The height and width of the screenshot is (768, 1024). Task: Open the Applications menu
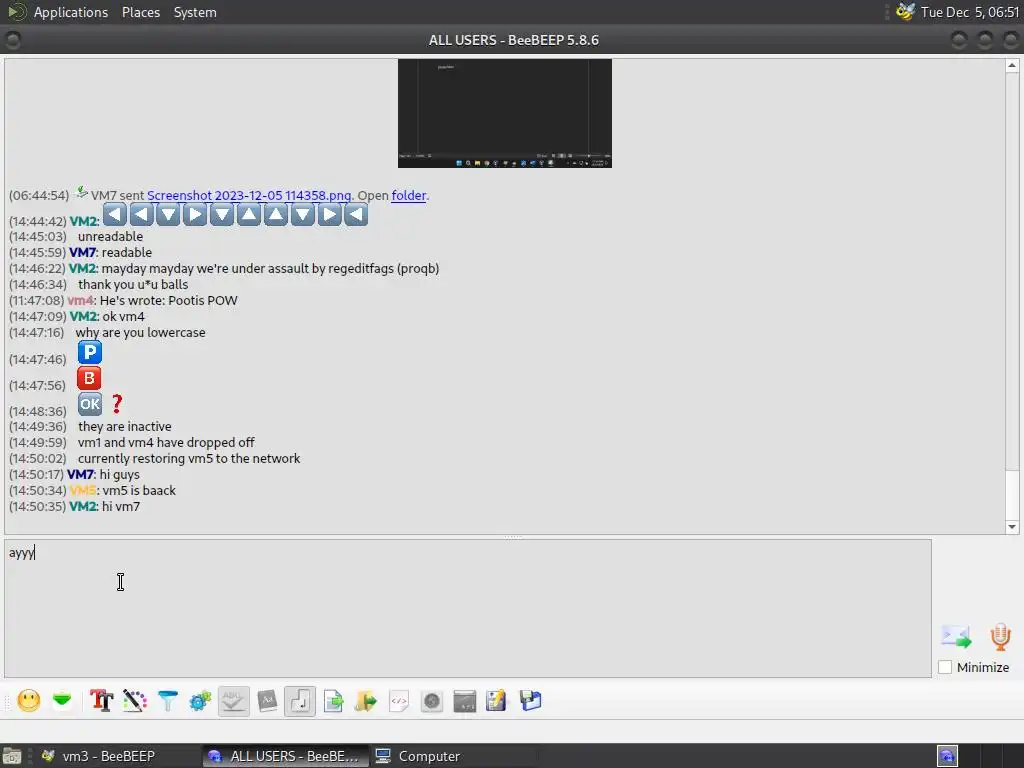(71, 12)
